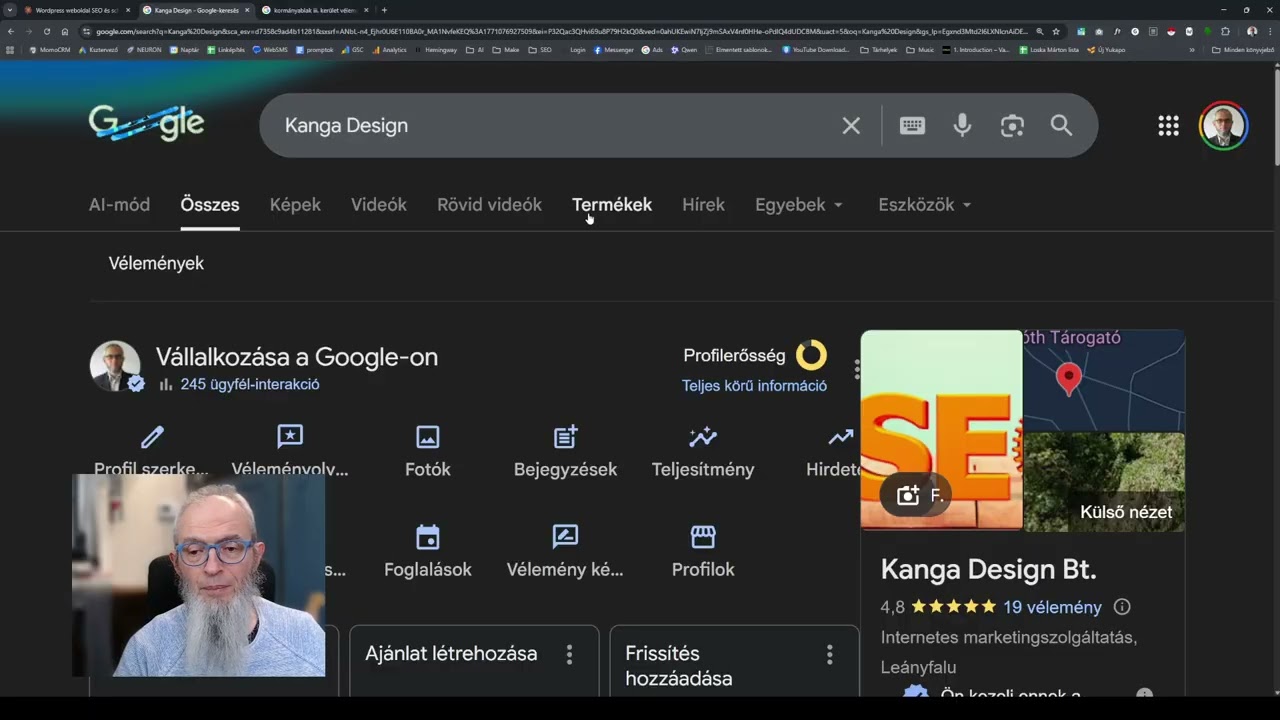This screenshot has height=720, width=1280.
Task: Click the Frissítés hozzáadása card
Action: tap(734, 660)
